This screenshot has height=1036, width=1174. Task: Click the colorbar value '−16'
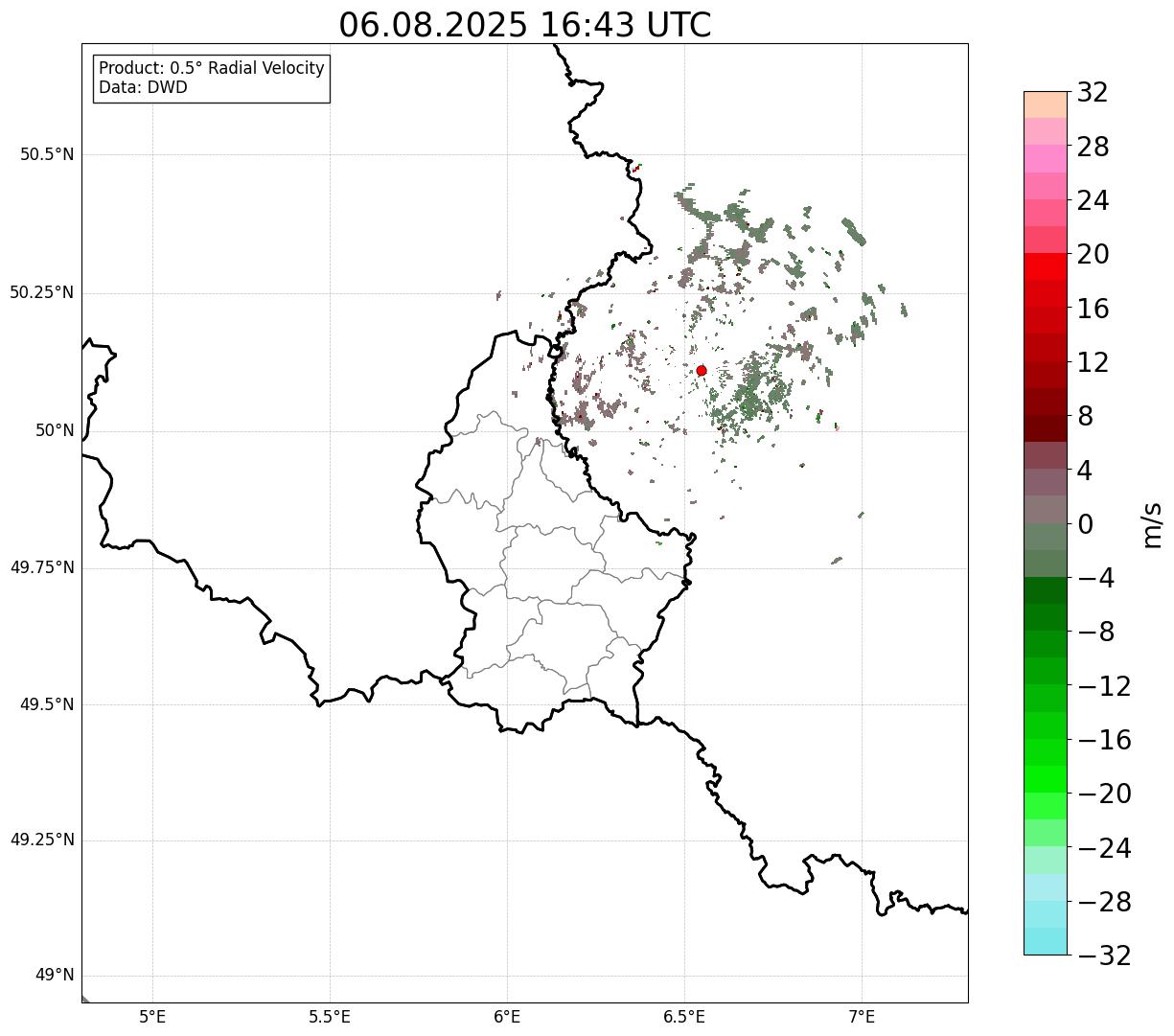[x=1104, y=740]
